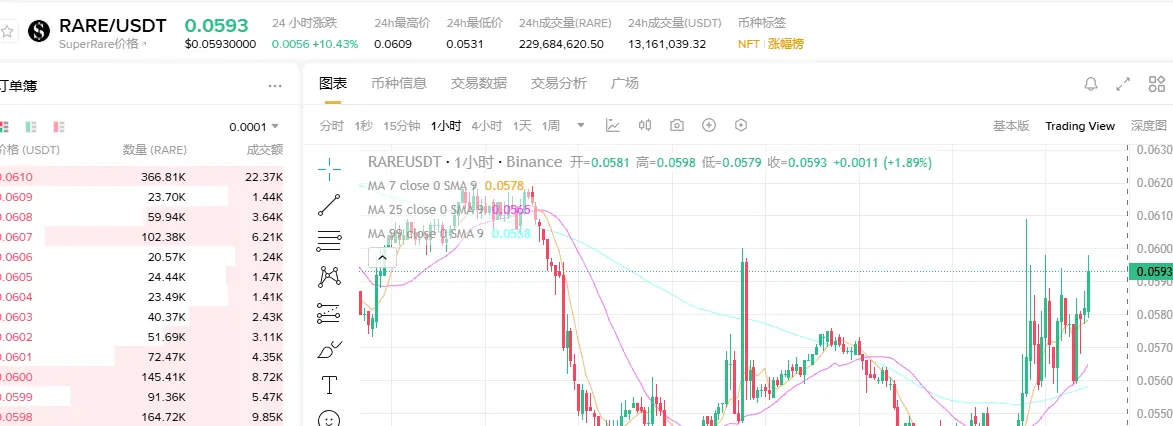This screenshot has height=426, width=1173.
Task: Show both buy and sell orders view
Action: coord(4,127)
